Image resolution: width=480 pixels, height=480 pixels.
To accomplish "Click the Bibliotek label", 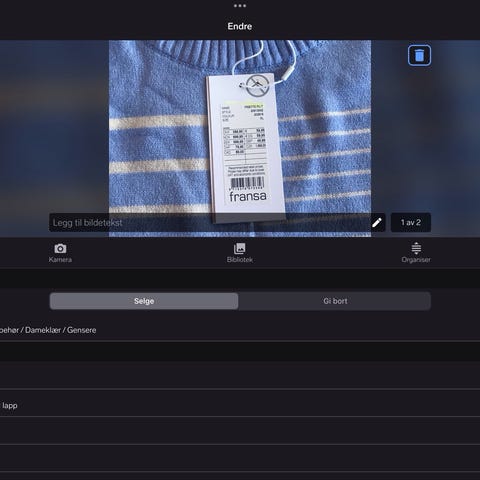I will pos(240,260).
